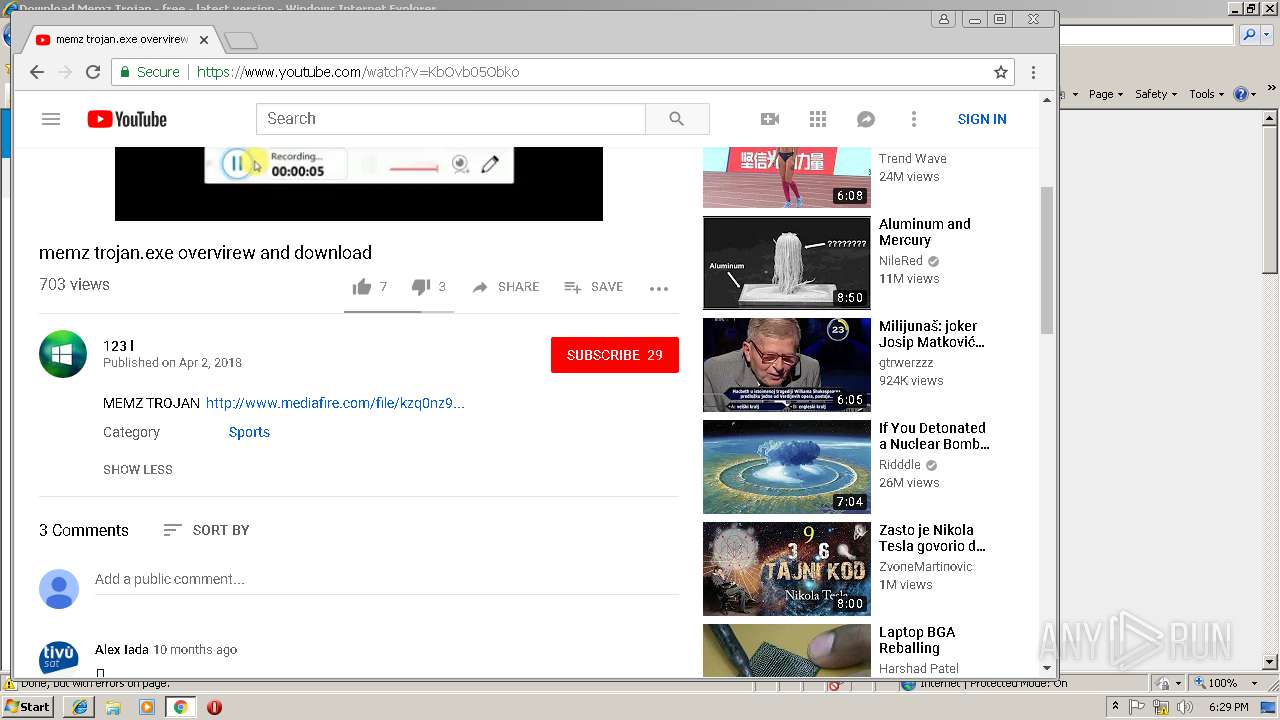Dislike the video with thumbs down
This screenshot has width=1280, height=720.
pos(421,287)
